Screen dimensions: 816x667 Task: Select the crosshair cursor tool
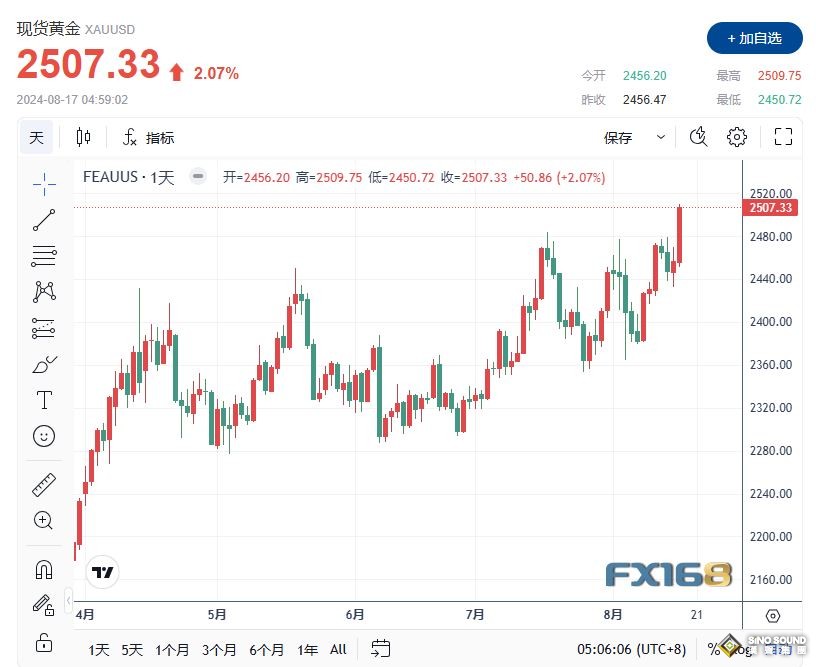(44, 184)
